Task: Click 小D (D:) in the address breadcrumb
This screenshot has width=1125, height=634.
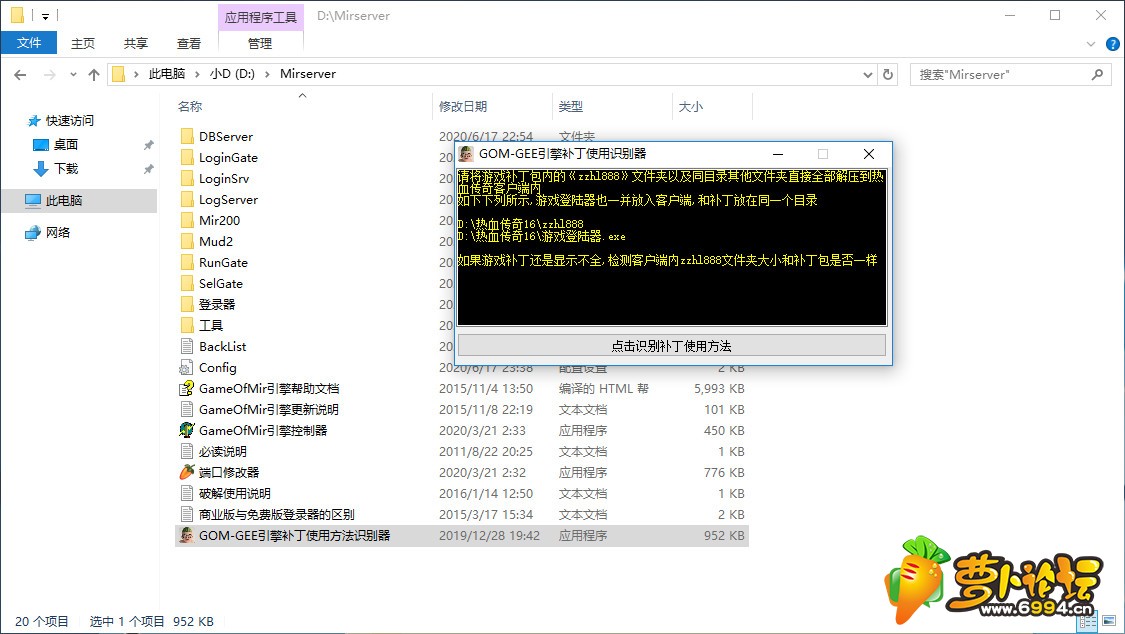Action: coord(232,74)
